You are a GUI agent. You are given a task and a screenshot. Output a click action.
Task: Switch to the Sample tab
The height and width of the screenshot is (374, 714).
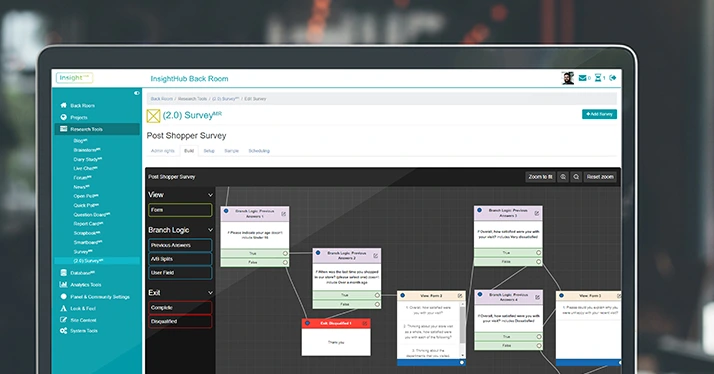coord(231,151)
